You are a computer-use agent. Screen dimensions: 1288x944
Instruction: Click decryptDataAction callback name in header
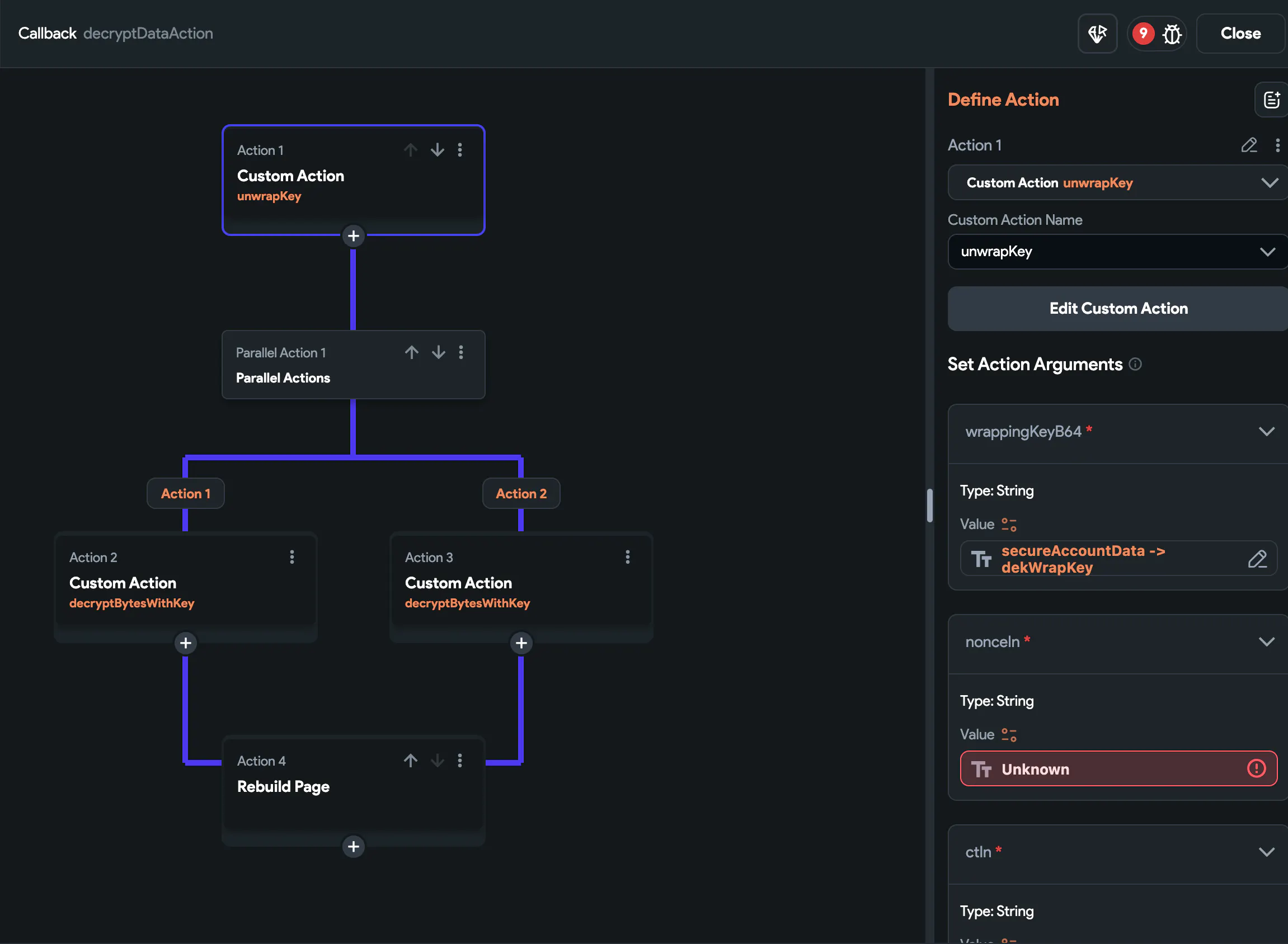148,34
